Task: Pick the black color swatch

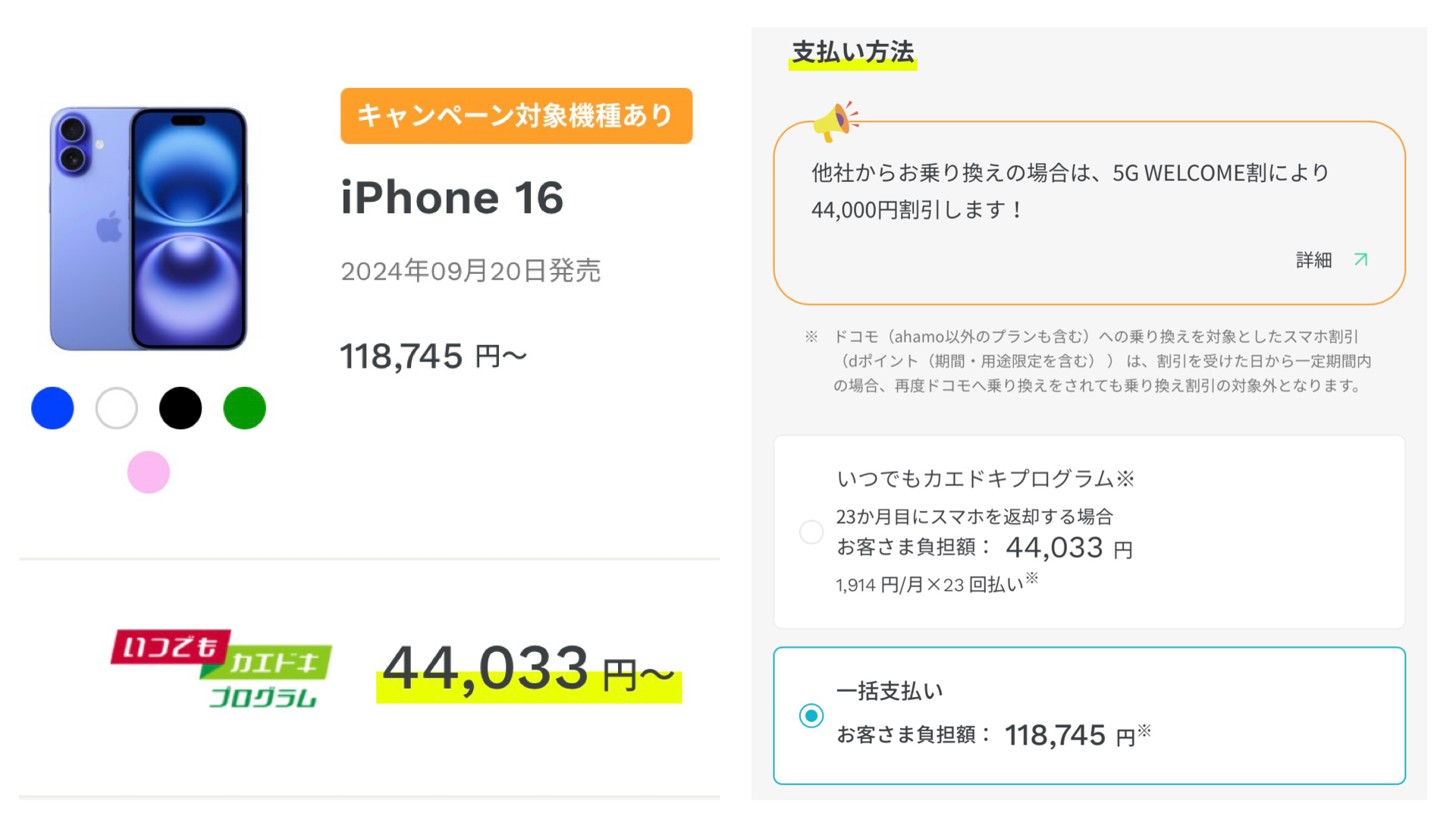Action: [x=180, y=408]
